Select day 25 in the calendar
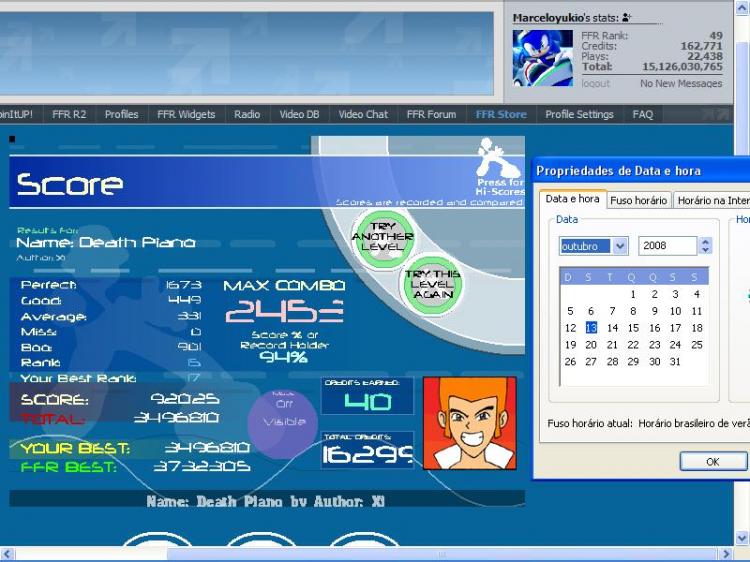Screen dimensions: 750x562 click(x=697, y=345)
